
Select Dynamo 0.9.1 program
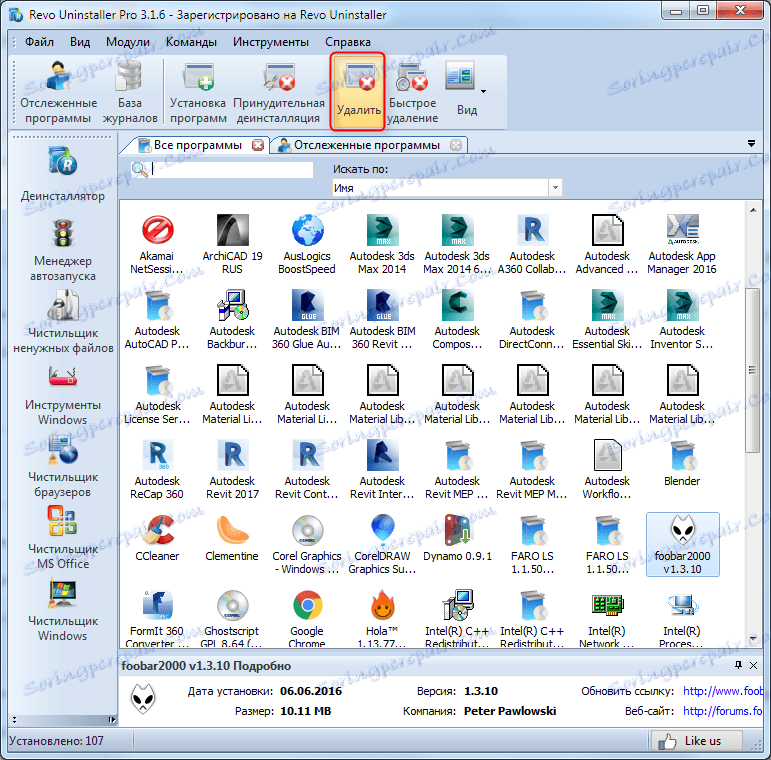(457, 538)
